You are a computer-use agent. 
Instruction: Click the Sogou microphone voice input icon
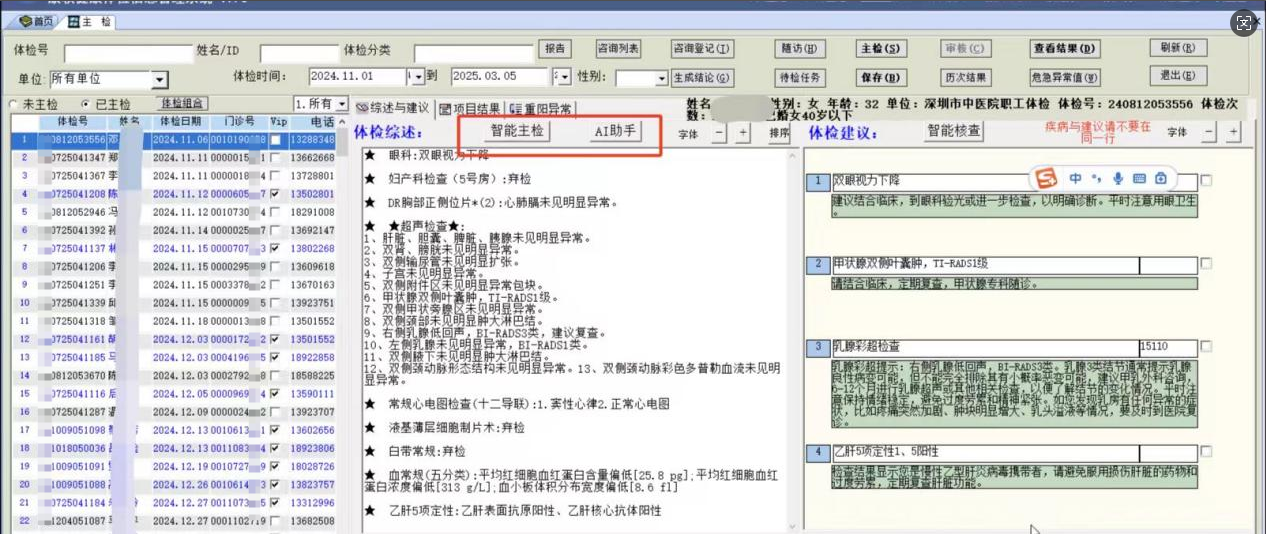[x=1117, y=179]
